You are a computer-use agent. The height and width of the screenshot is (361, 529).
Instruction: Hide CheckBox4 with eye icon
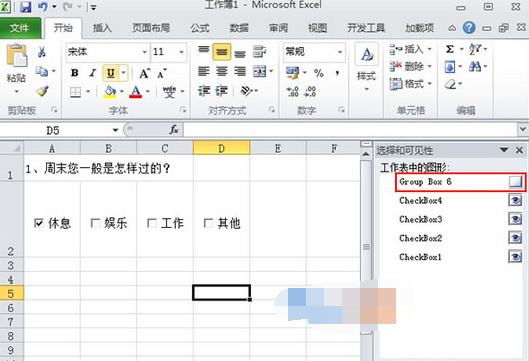[515, 201]
